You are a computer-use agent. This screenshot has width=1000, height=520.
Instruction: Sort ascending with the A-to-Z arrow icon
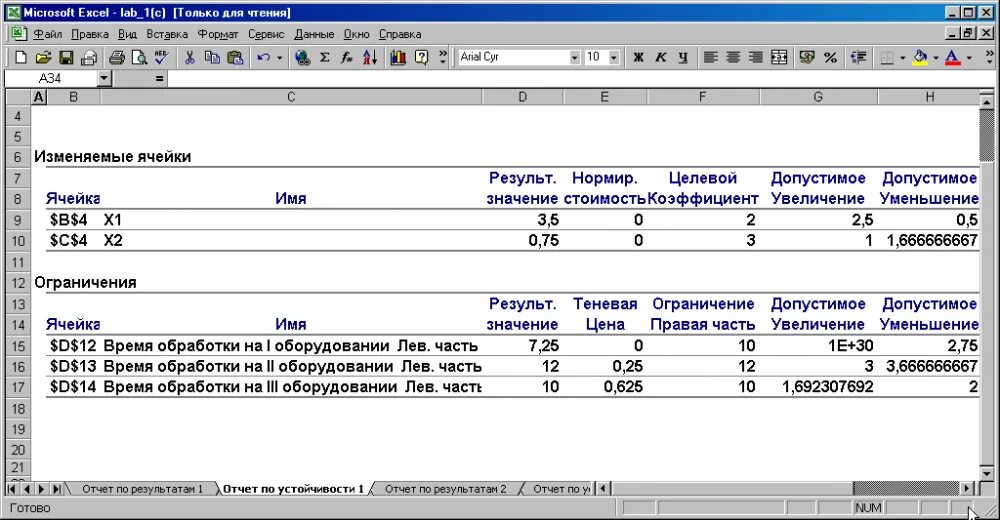(x=370, y=57)
